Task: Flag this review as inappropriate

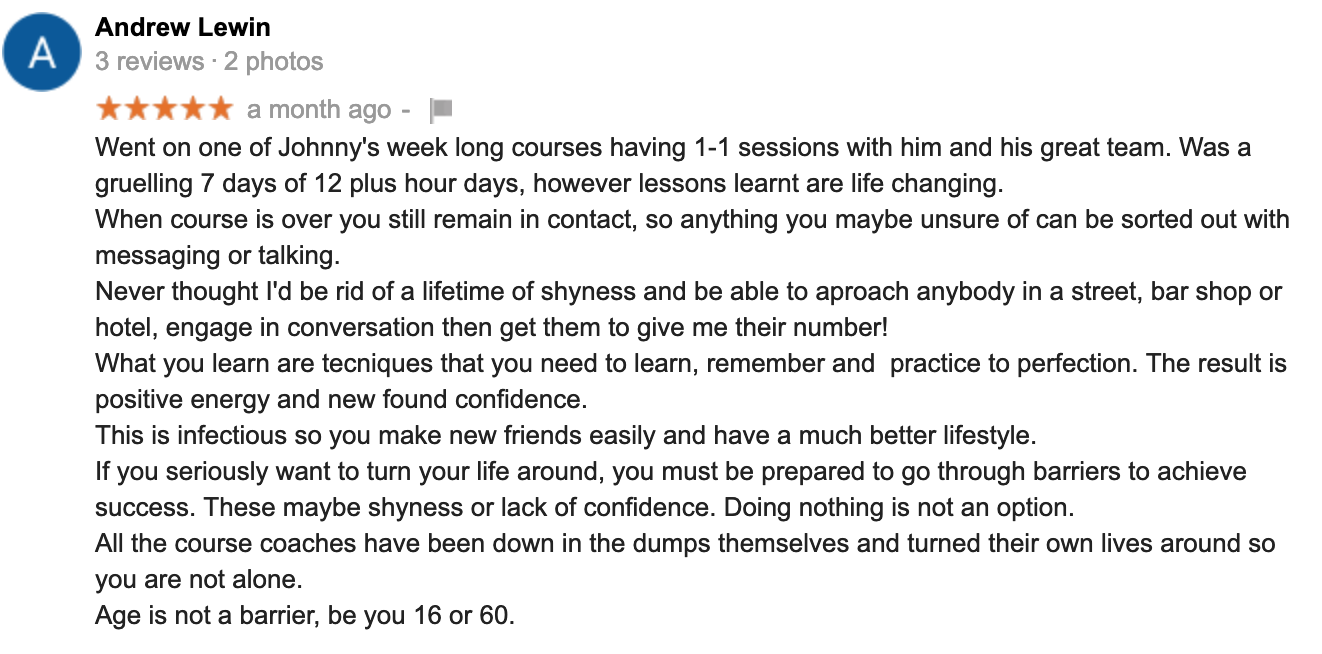Action: pyautogui.click(x=441, y=109)
